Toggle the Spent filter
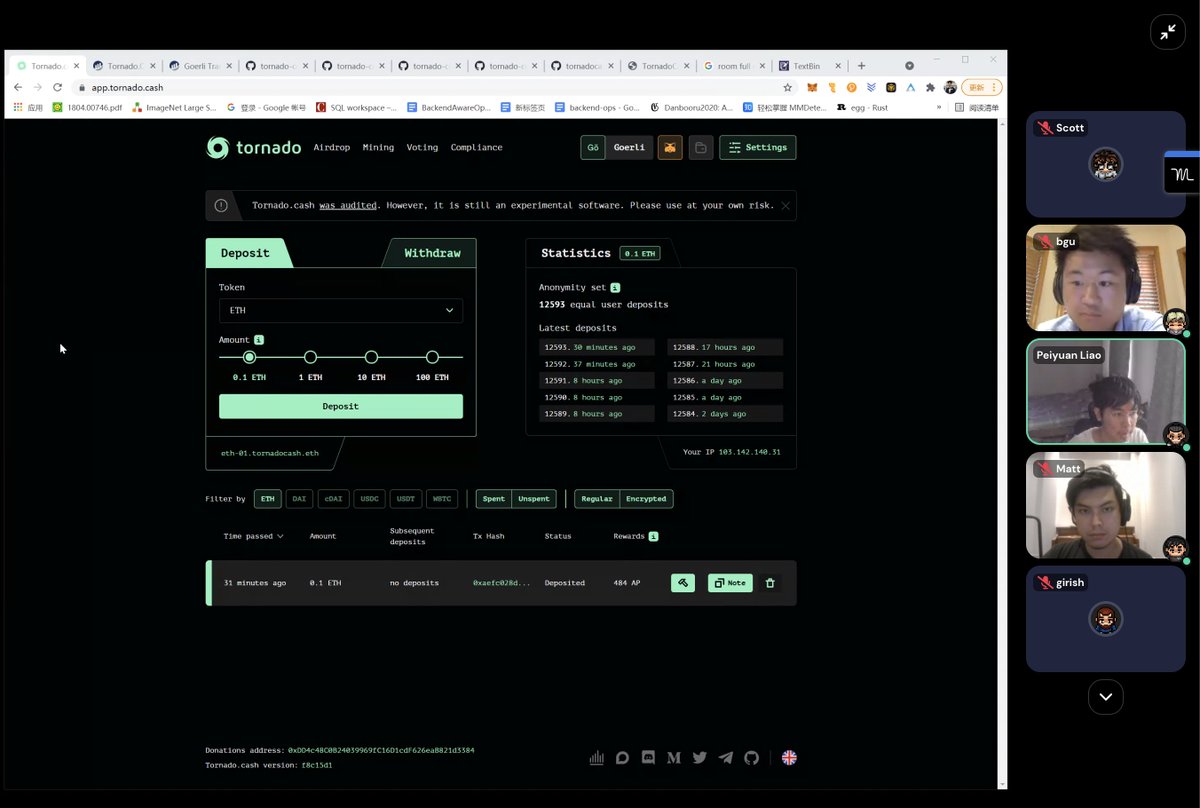Image resolution: width=1200 pixels, height=808 pixels. coord(494,498)
